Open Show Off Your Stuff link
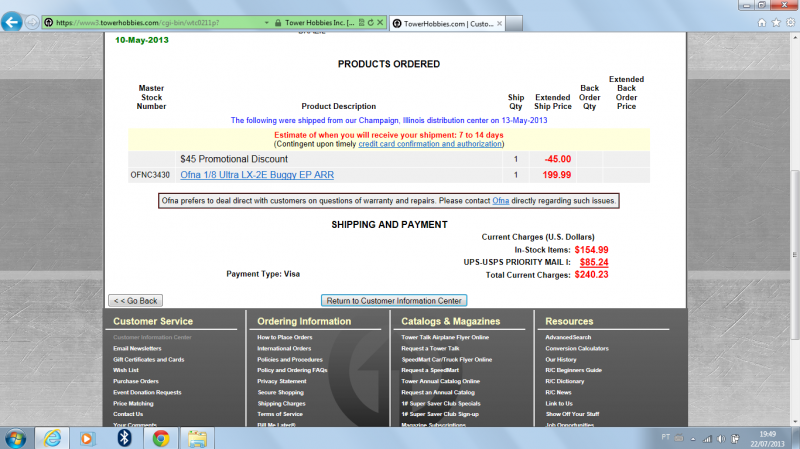The height and width of the screenshot is (449, 800). (x=572, y=414)
